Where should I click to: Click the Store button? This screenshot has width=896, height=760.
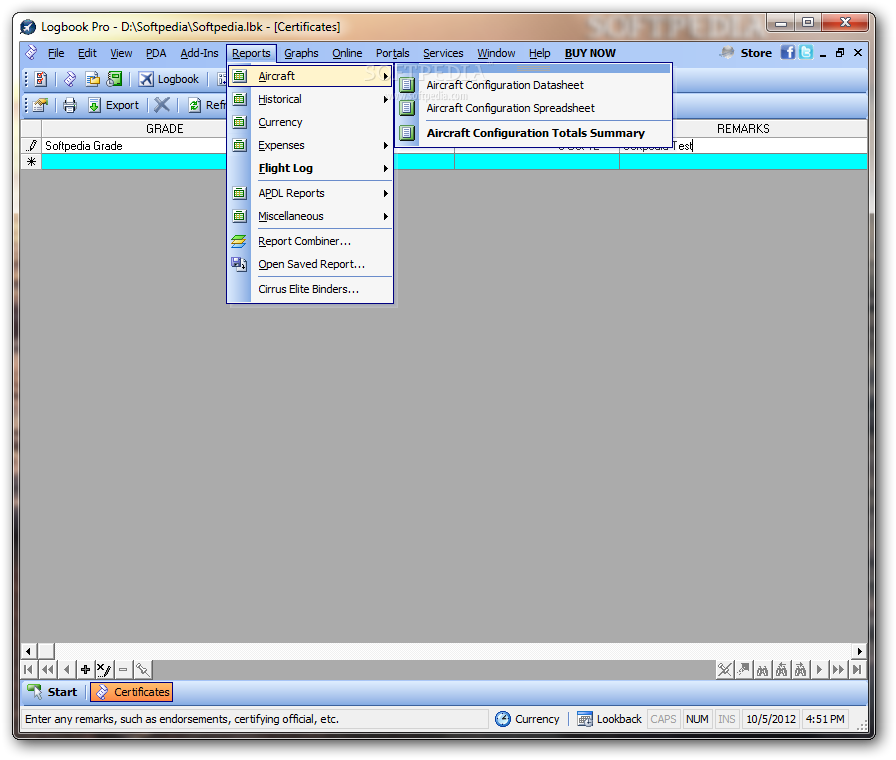pyautogui.click(x=746, y=53)
